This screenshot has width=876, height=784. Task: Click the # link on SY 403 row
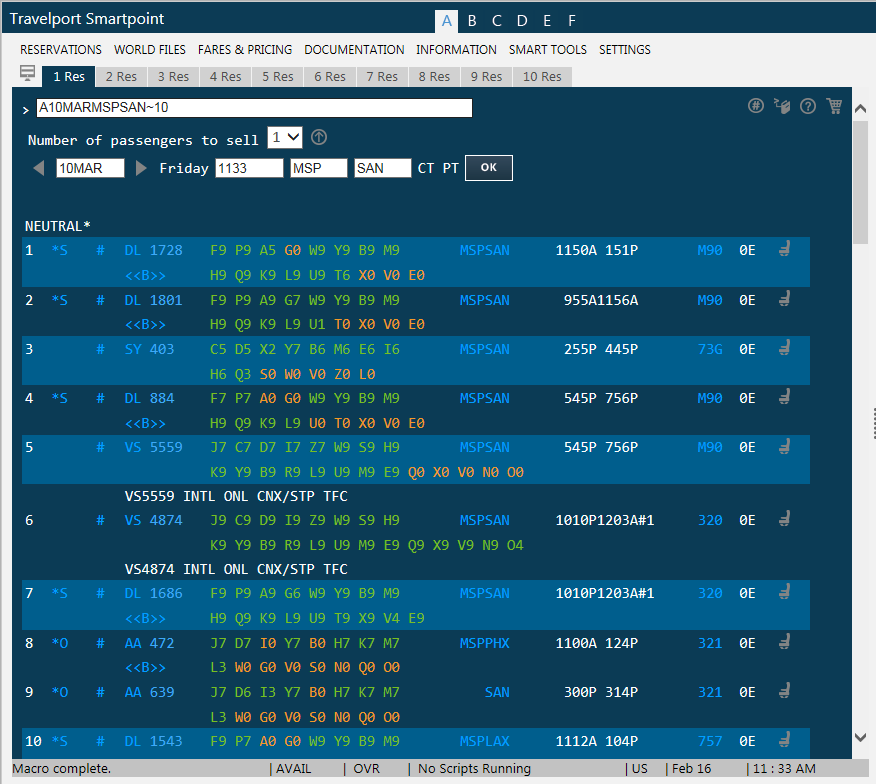tap(100, 349)
